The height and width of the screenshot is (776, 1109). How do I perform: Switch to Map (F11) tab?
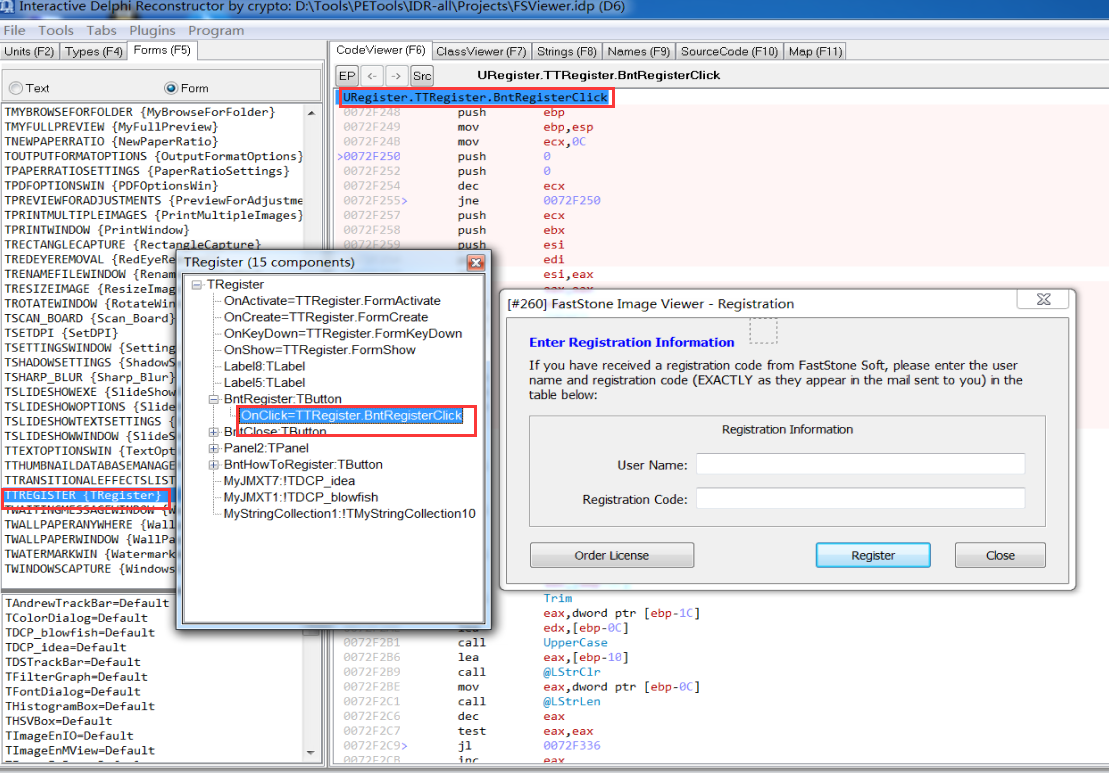[815, 52]
